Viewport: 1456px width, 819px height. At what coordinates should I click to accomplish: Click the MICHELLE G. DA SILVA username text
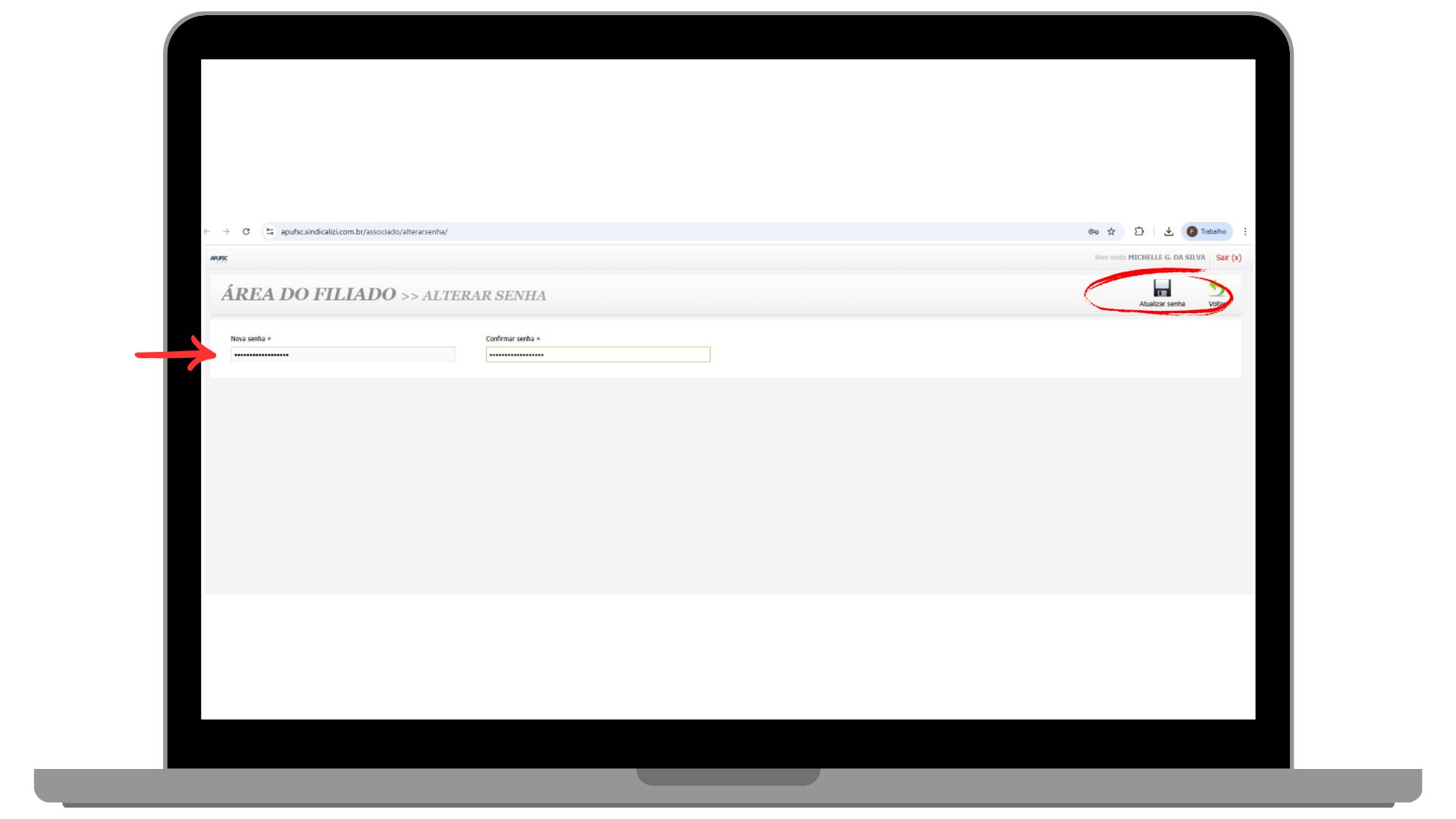[1166, 258]
